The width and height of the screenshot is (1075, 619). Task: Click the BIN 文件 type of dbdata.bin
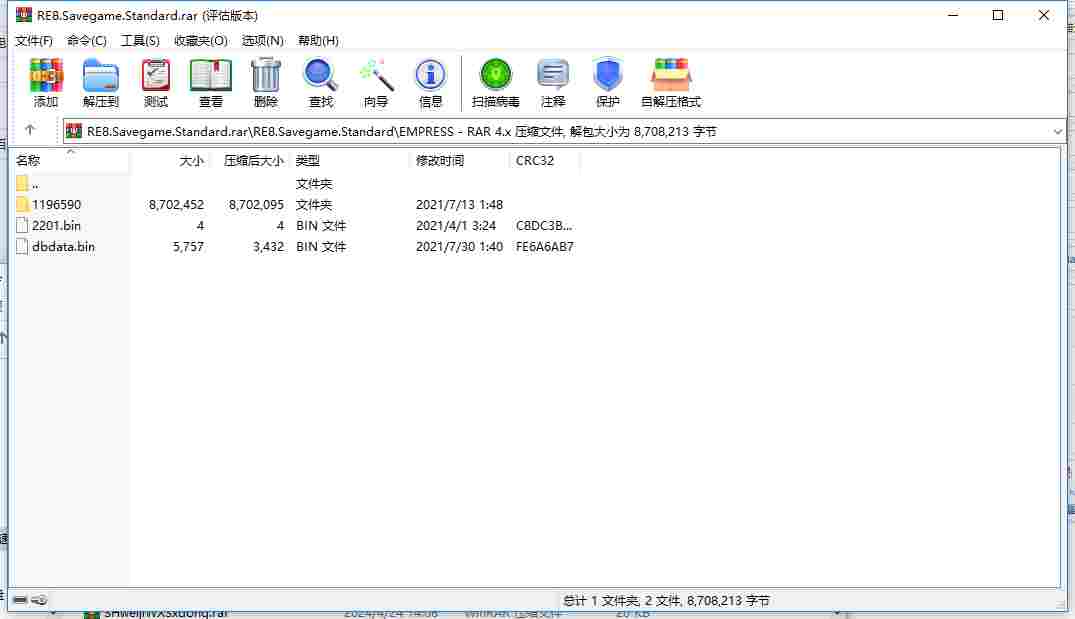tap(321, 247)
